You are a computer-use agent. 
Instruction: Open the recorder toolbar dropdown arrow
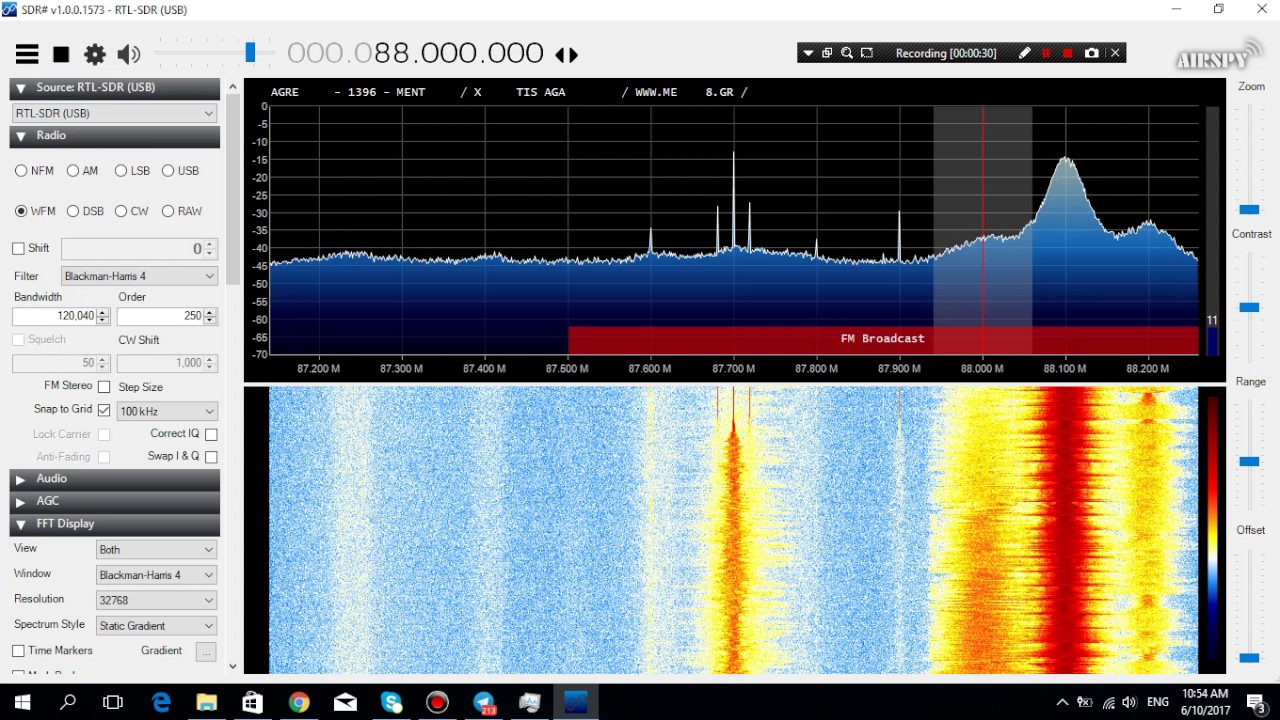807,53
